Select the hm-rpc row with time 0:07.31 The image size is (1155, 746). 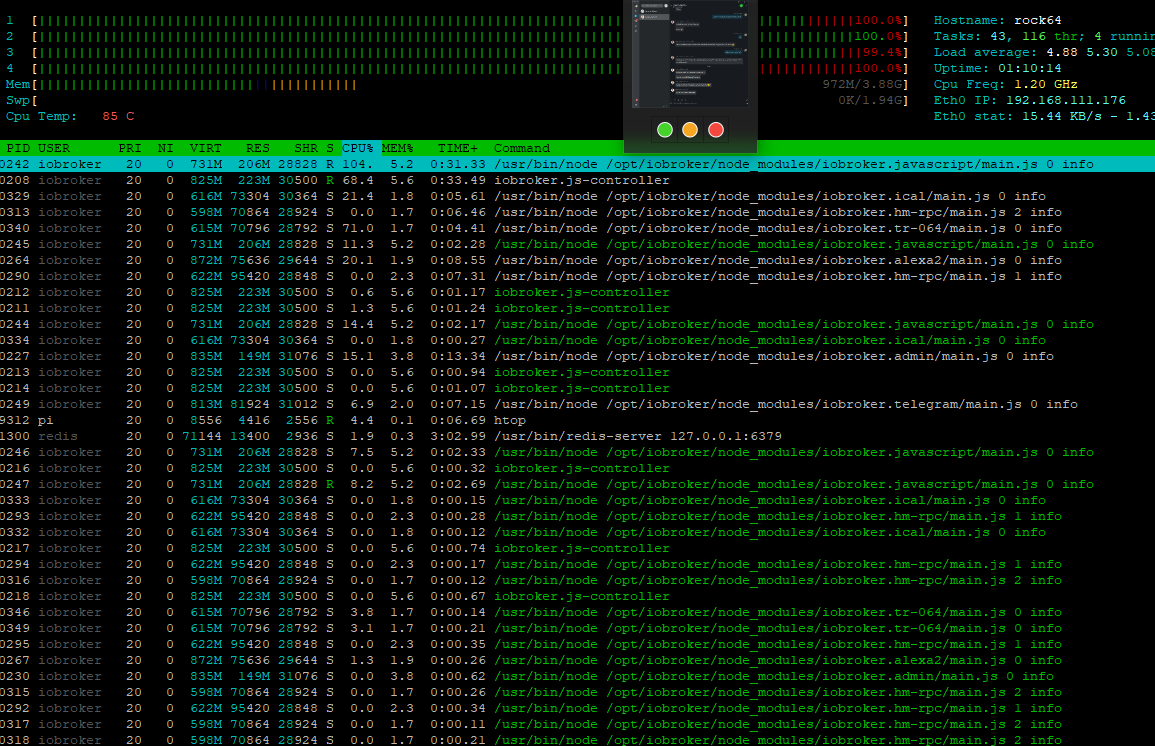coord(578,276)
